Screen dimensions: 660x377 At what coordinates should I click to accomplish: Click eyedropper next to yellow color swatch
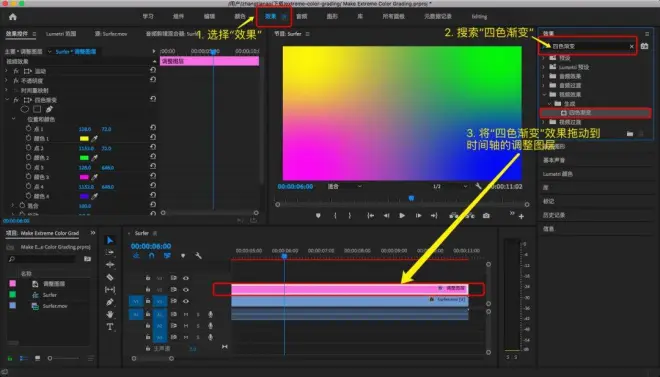coord(95,138)
